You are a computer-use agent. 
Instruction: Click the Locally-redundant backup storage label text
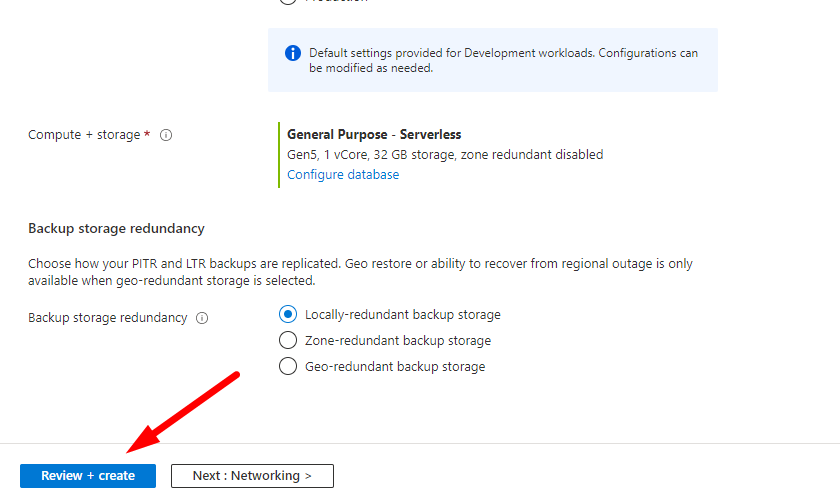pyautogui.click(x=402, y=314)
